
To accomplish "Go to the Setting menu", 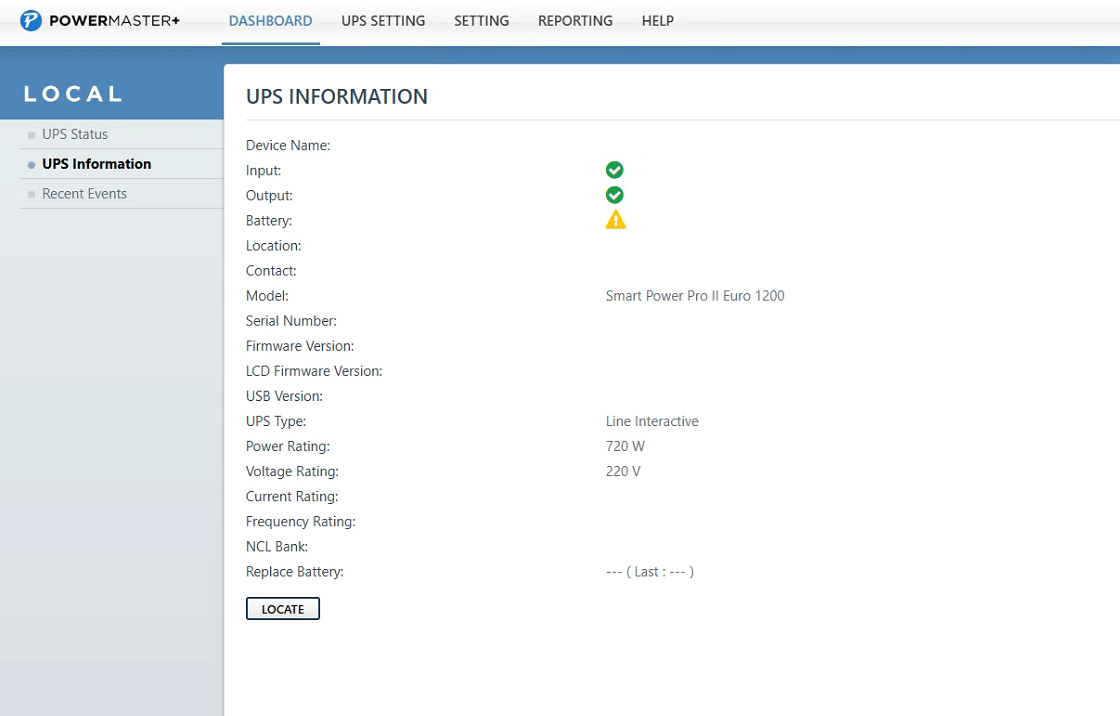I will (481, 21).
